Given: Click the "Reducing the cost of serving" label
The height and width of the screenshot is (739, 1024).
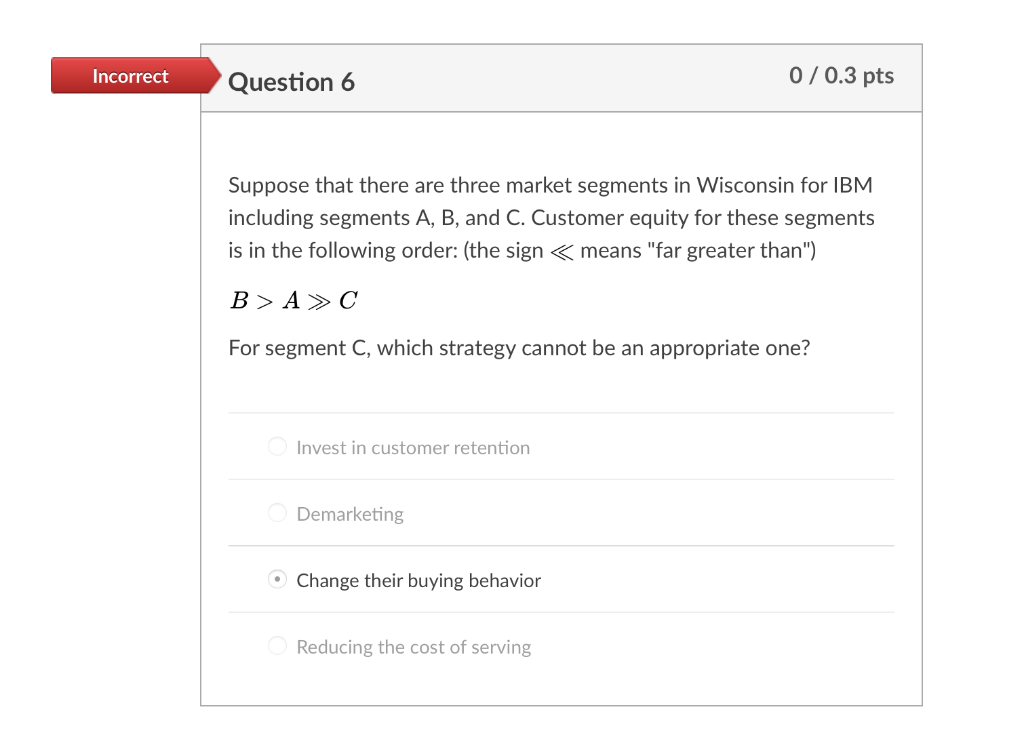Looking at the screenshot, I should pos(413,647).
